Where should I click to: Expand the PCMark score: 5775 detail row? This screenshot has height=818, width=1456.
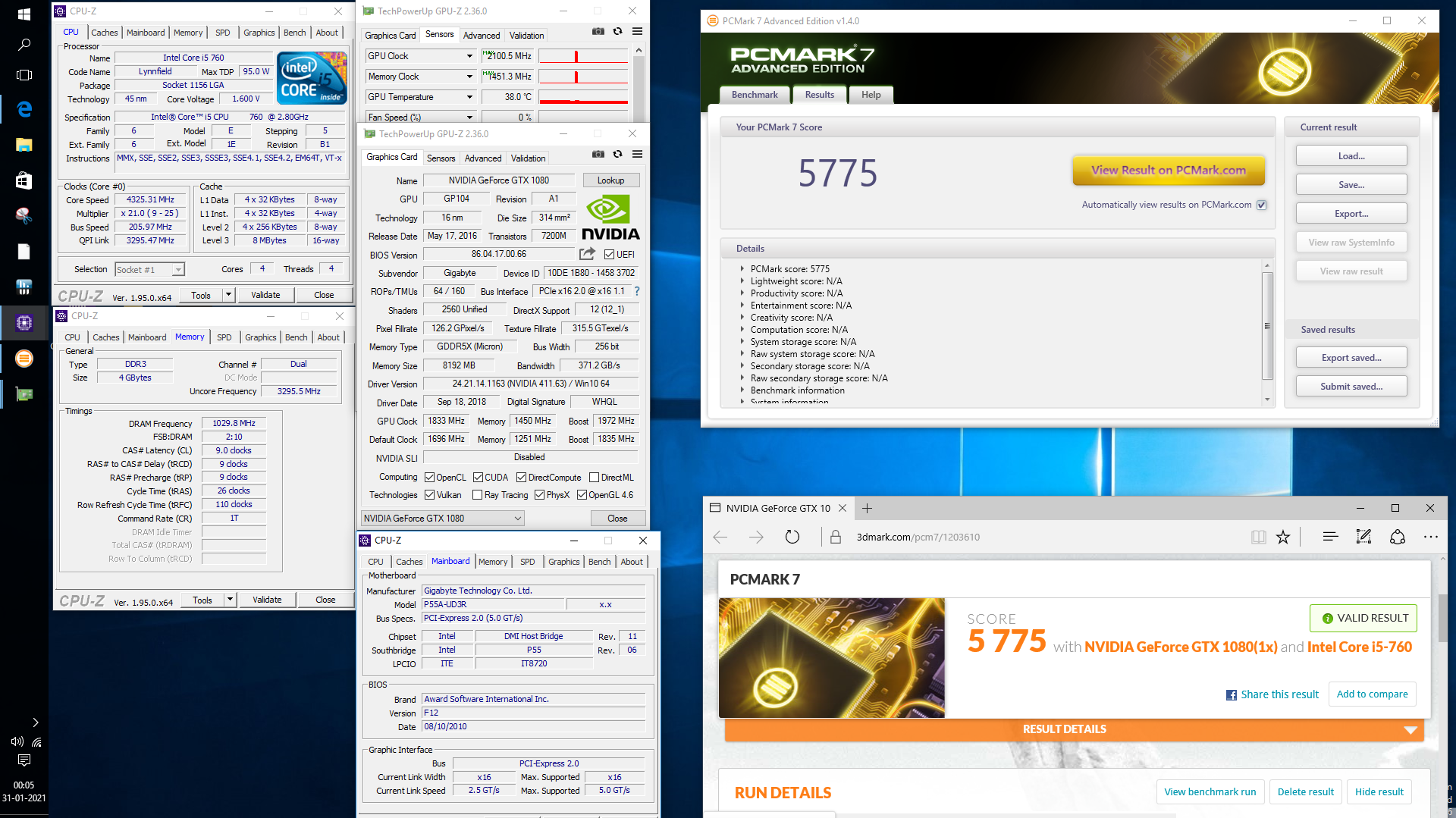click(x=742, y=269)
